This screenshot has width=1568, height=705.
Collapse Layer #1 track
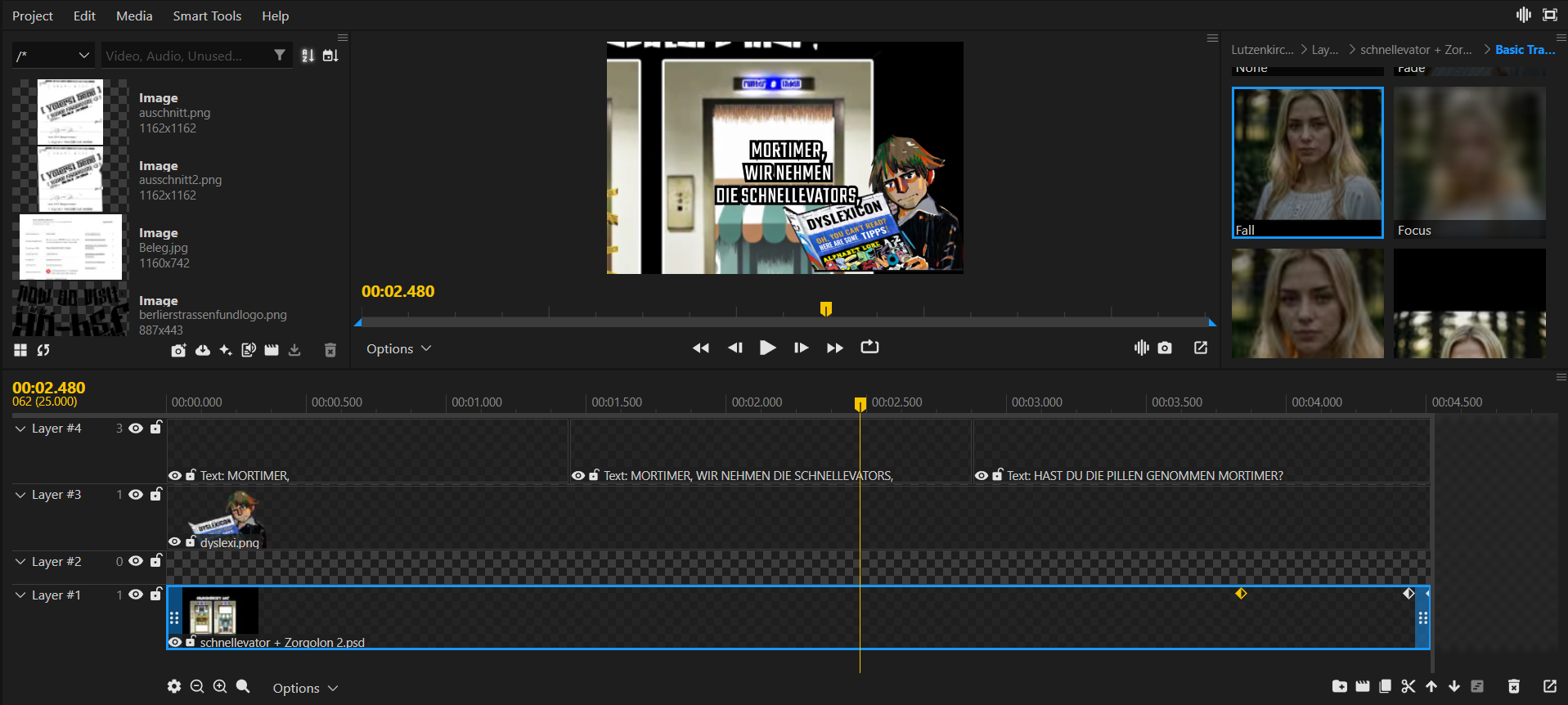click(20, 595)
